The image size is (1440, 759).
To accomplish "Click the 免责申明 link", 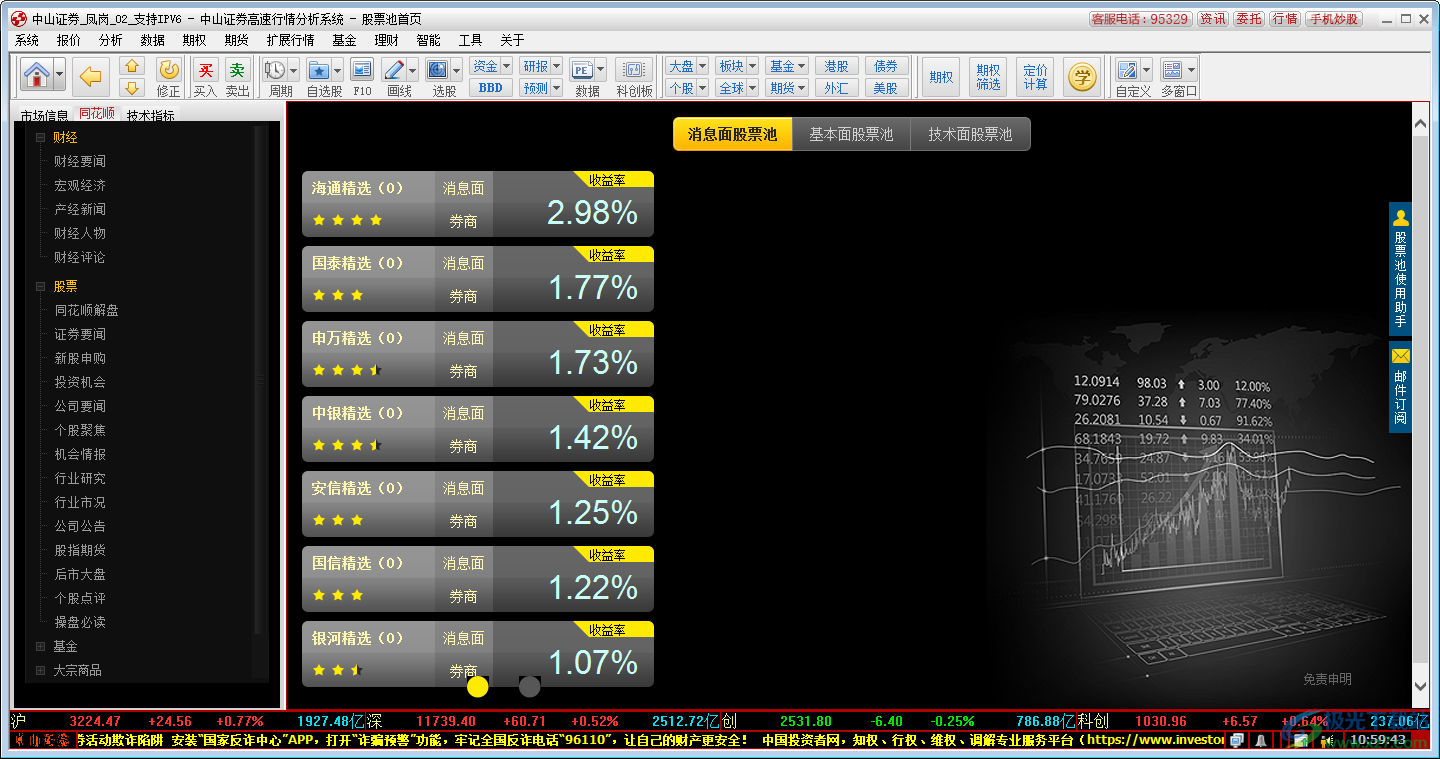I will 1327,679.
